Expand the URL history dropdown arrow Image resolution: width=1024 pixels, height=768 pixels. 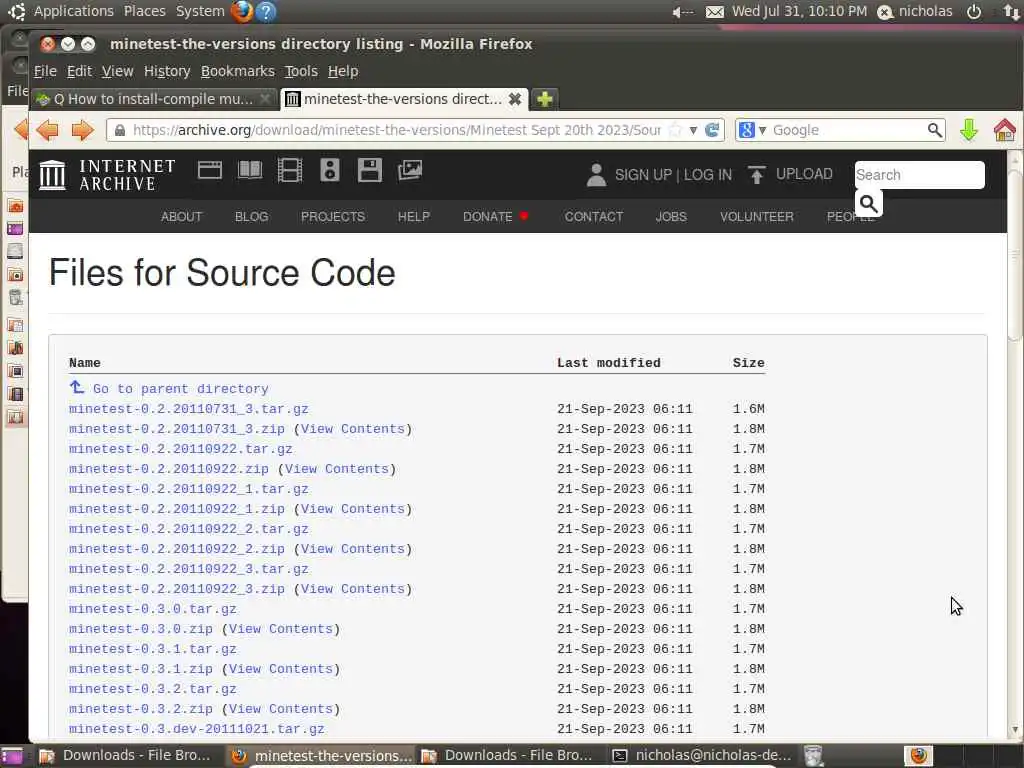[x=694, y=130]
